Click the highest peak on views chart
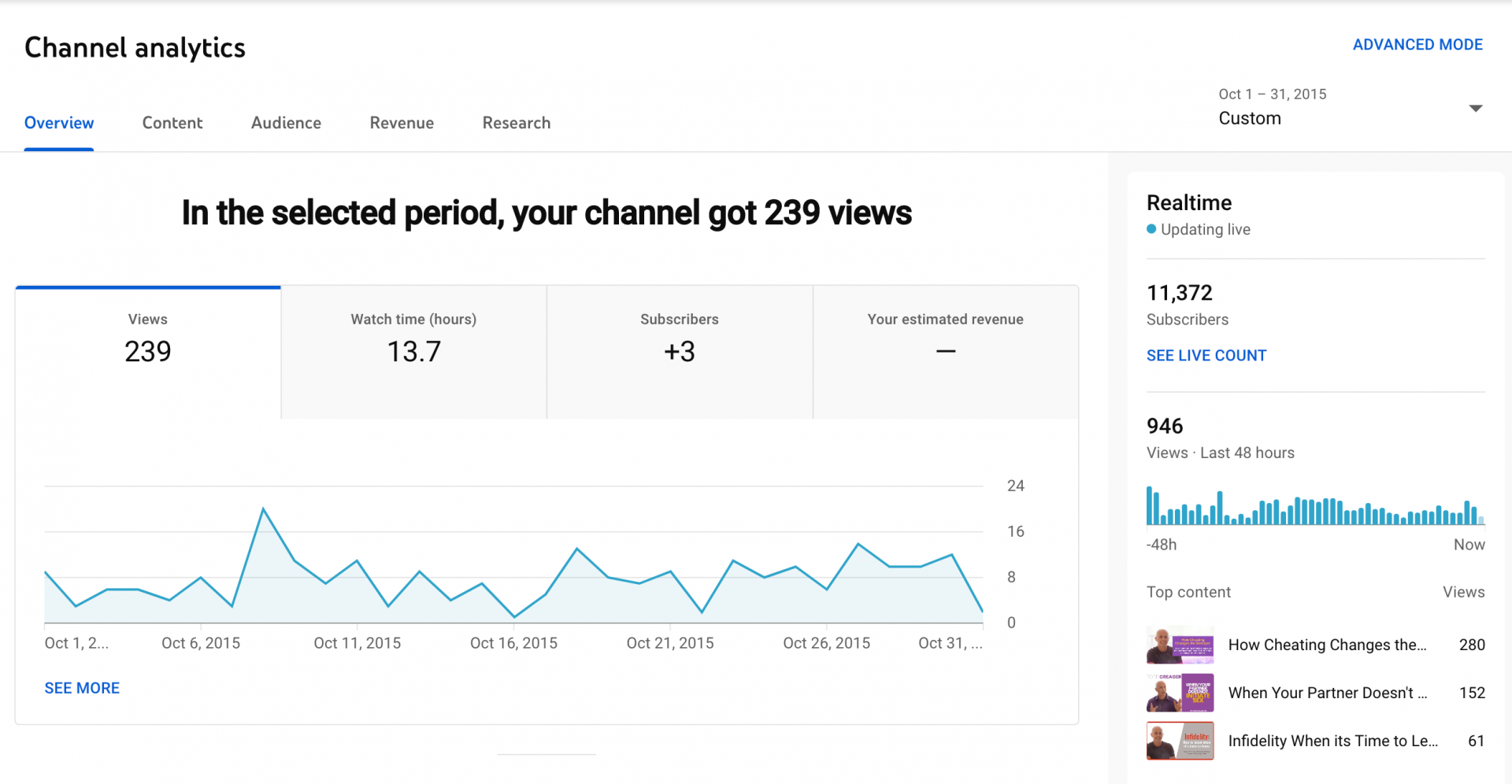Image resolution: width=1512 pixels, height=784 pixels. [263, 509]
